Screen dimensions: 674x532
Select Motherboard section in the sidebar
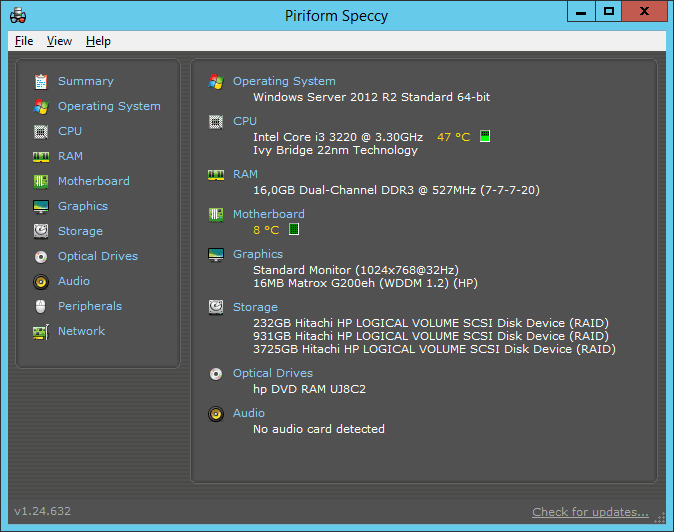click(x=94, y=181)
